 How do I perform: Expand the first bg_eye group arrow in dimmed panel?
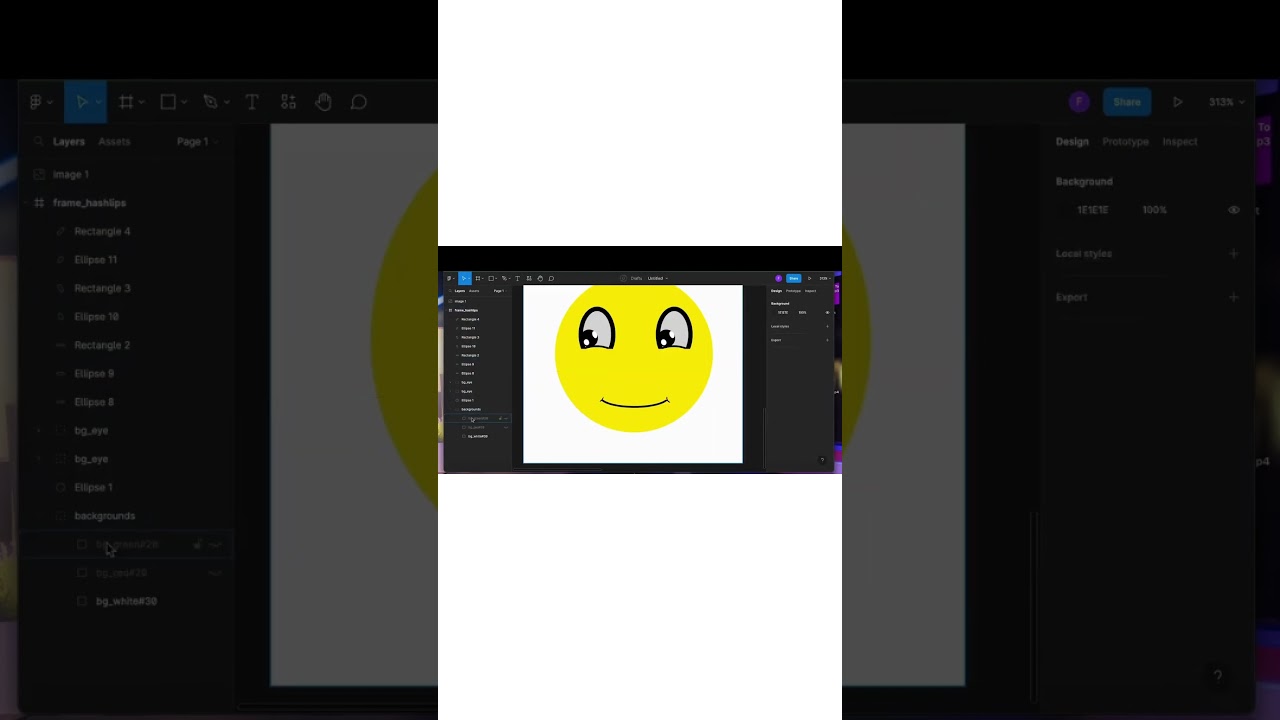coord(39,431)
